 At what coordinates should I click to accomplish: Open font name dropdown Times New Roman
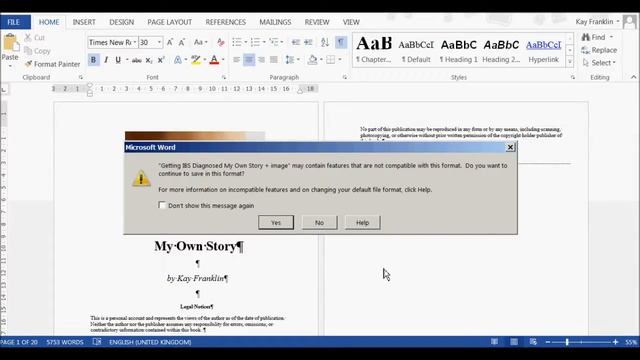pyautogui.click(x=135, y=42)
